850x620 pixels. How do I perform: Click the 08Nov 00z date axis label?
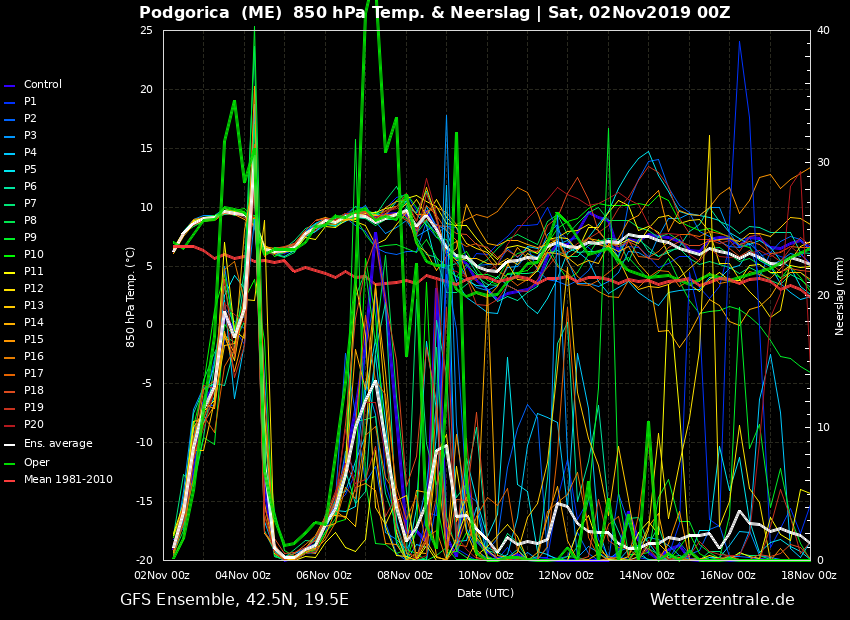coord(405,576)
